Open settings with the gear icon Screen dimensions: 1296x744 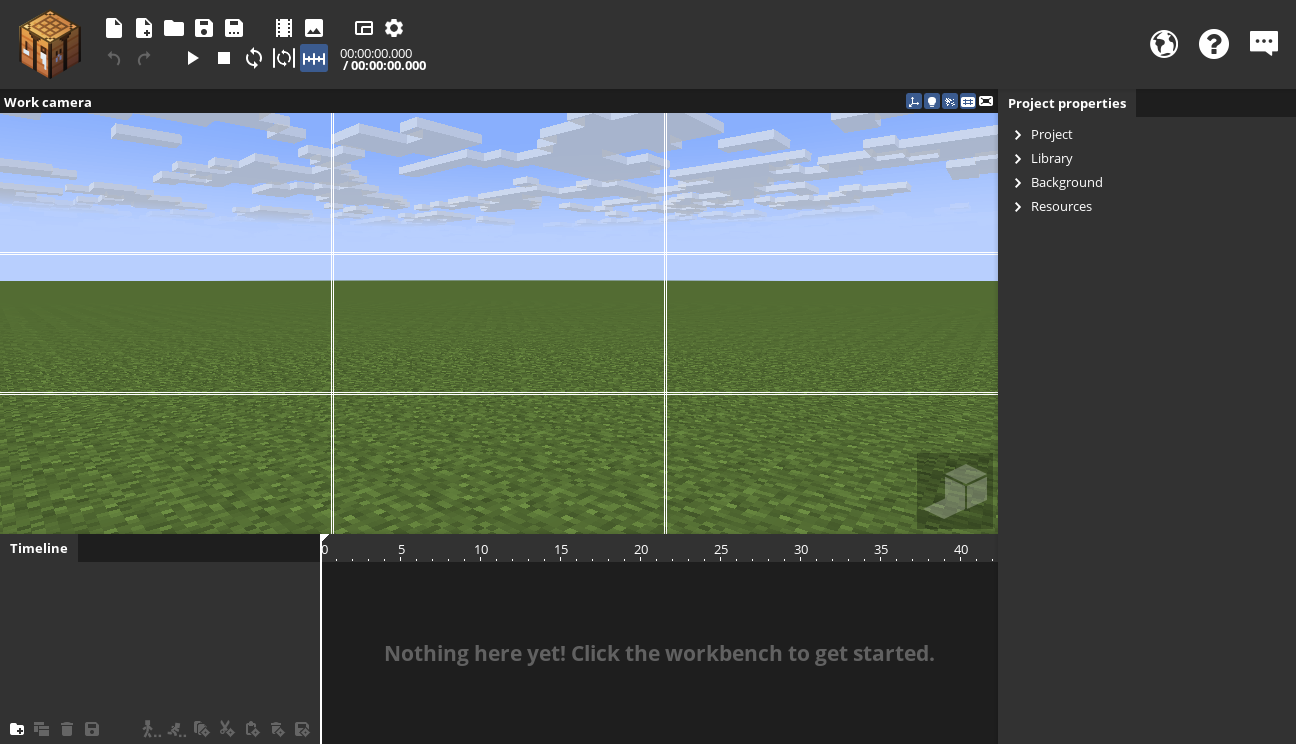(394, 28)
